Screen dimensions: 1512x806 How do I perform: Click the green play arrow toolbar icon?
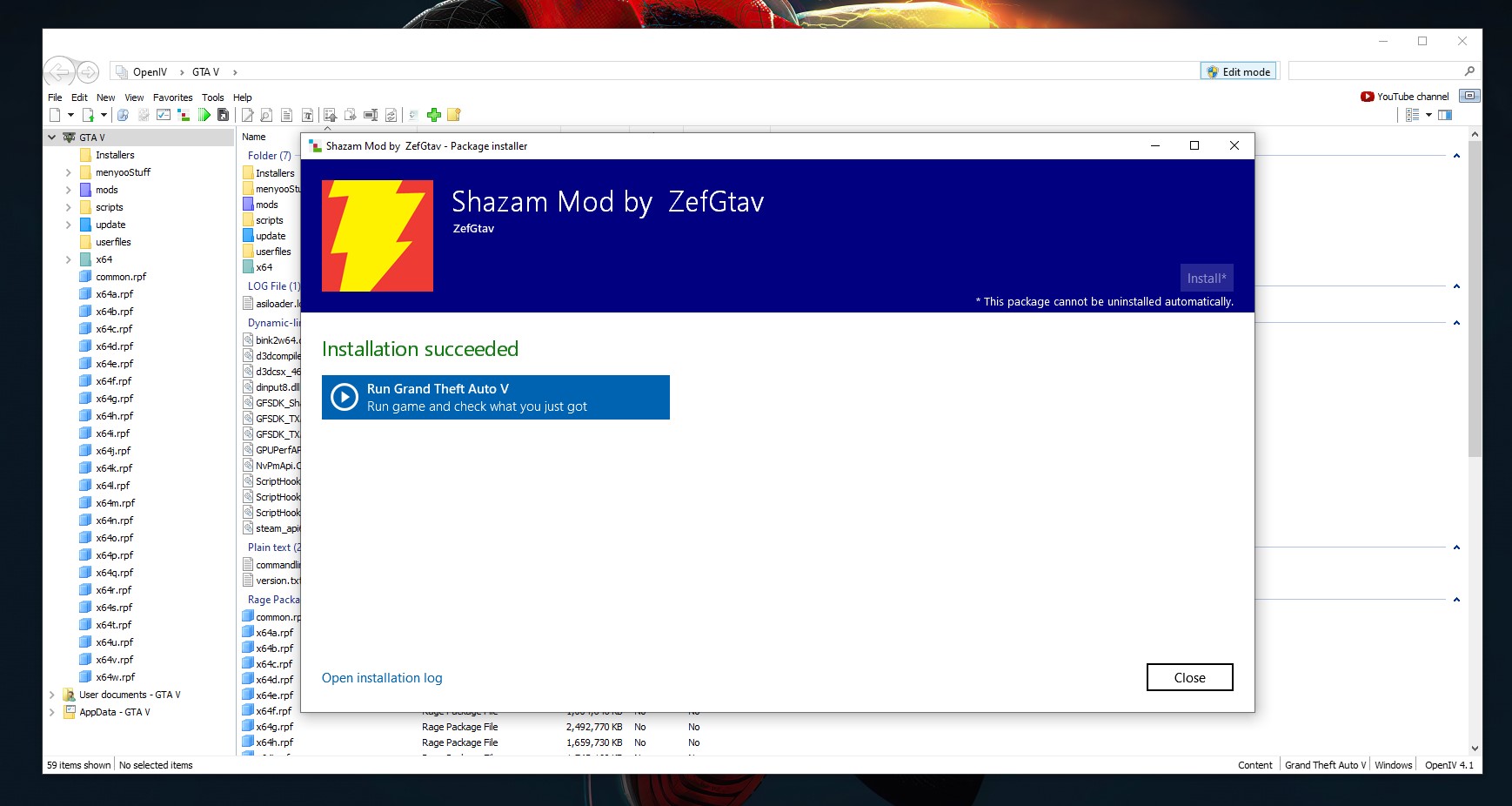tap(204, 115)
